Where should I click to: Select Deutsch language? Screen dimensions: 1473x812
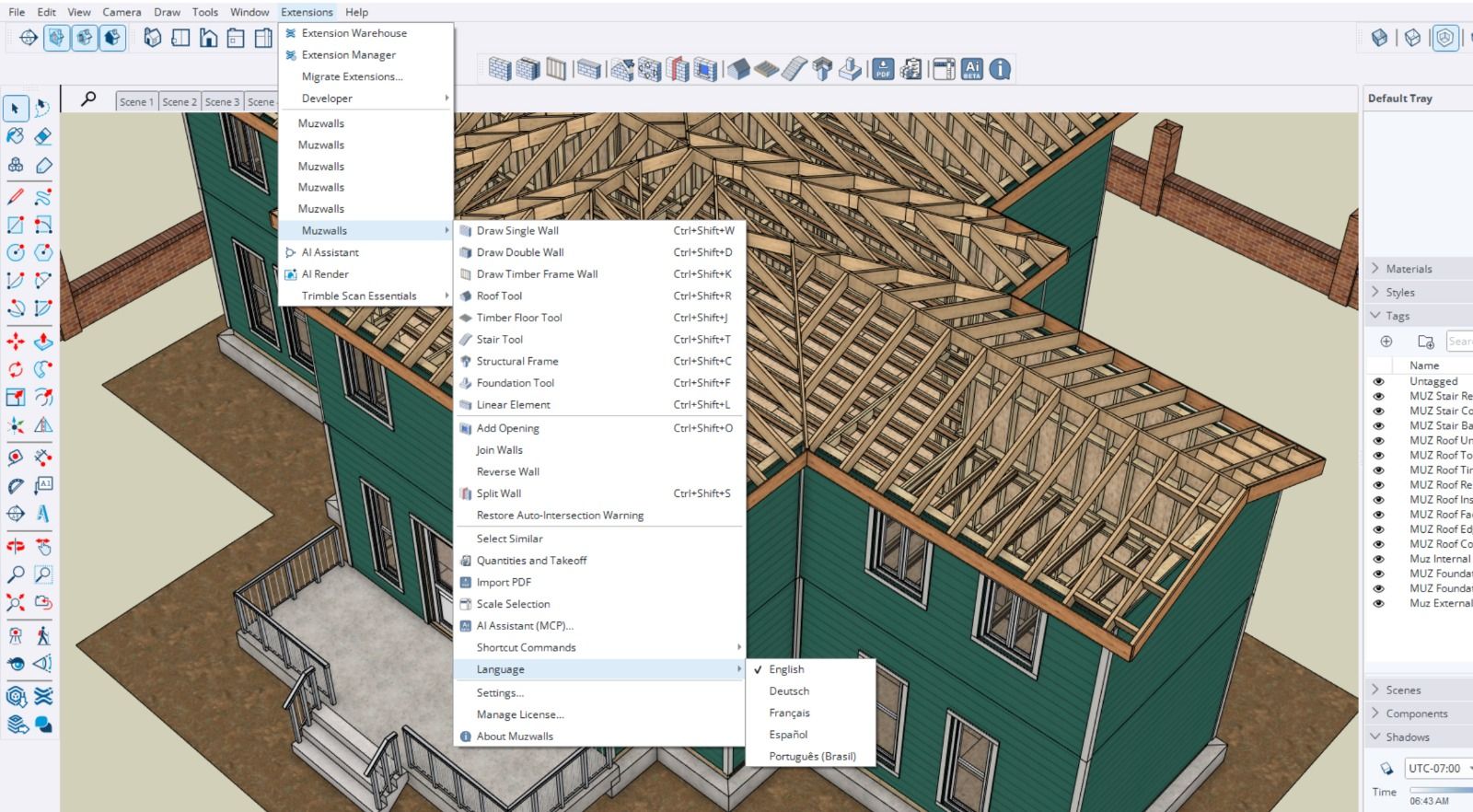810,691
